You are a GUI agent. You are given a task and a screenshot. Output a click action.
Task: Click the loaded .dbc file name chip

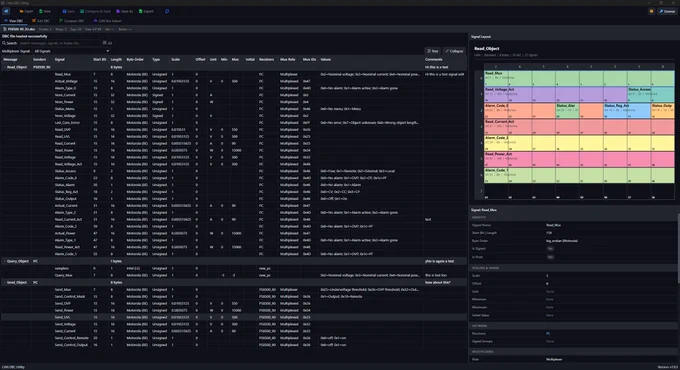coord(19,29)
